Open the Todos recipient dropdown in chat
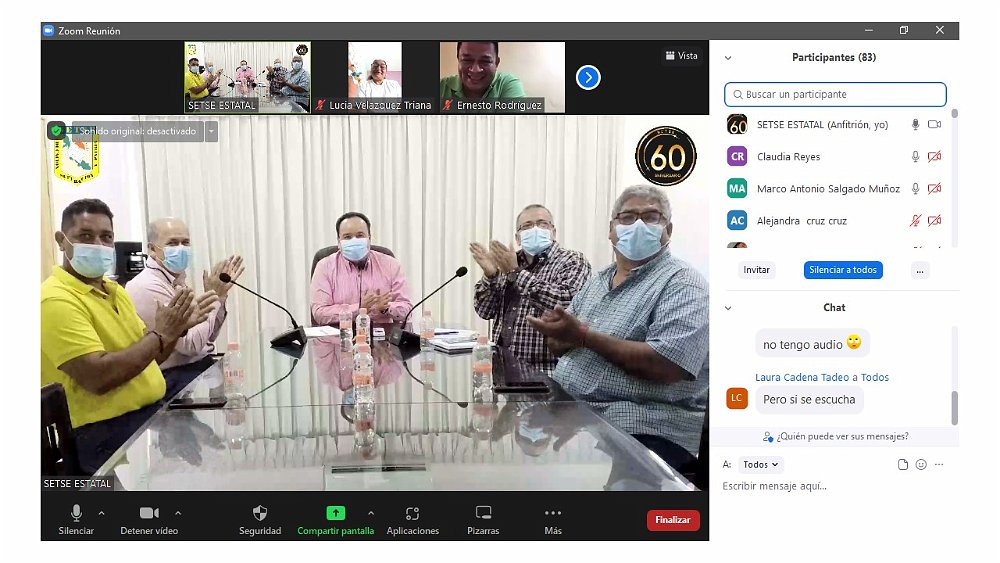The image size is (1000, 563). pyautogui.click(x=761, y=465)
